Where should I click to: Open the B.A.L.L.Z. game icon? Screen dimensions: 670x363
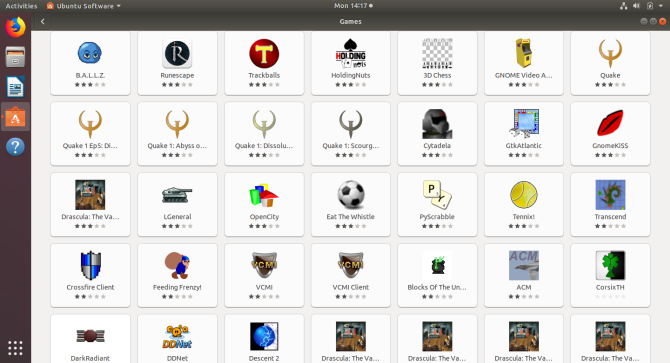[90, 53]
